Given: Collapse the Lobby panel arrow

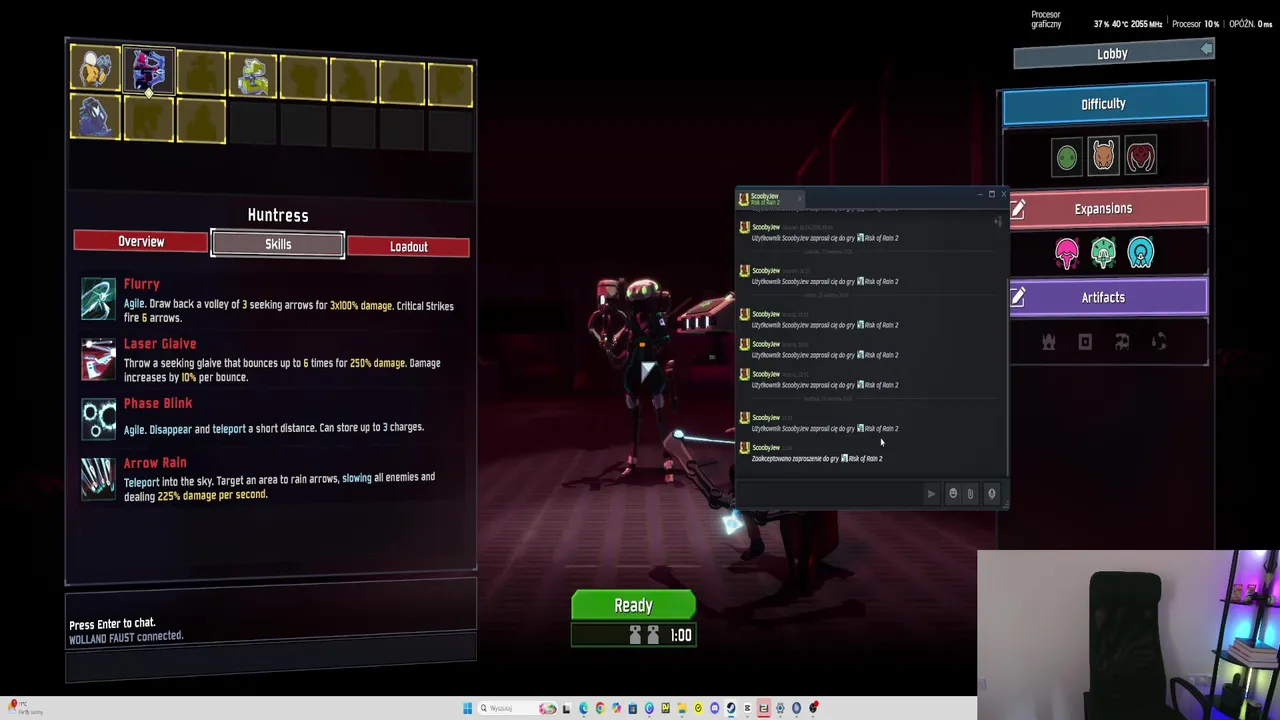Looking at the screenshot, I should (1206, 49).
